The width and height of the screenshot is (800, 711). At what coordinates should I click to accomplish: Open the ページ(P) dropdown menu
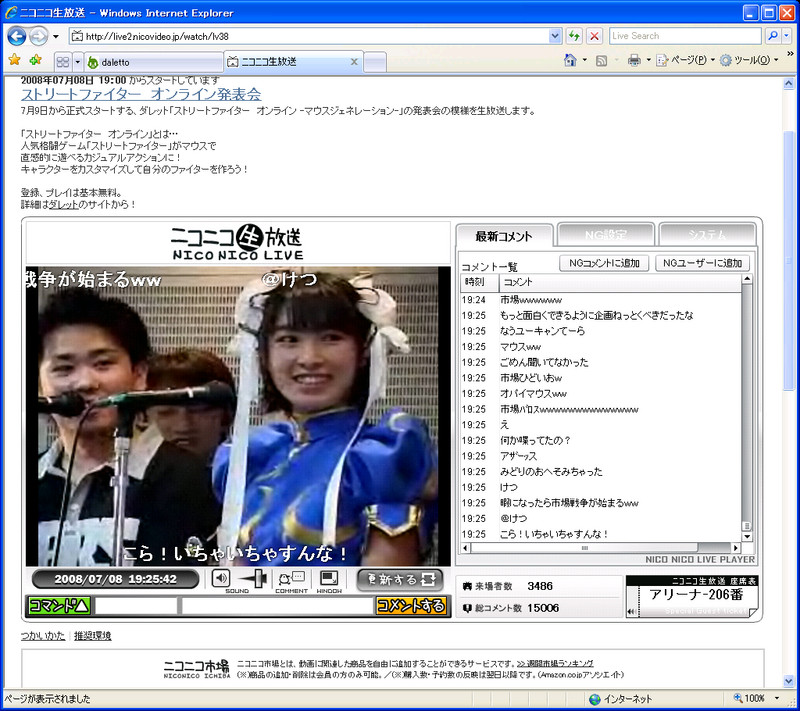(x=690, y=61)
